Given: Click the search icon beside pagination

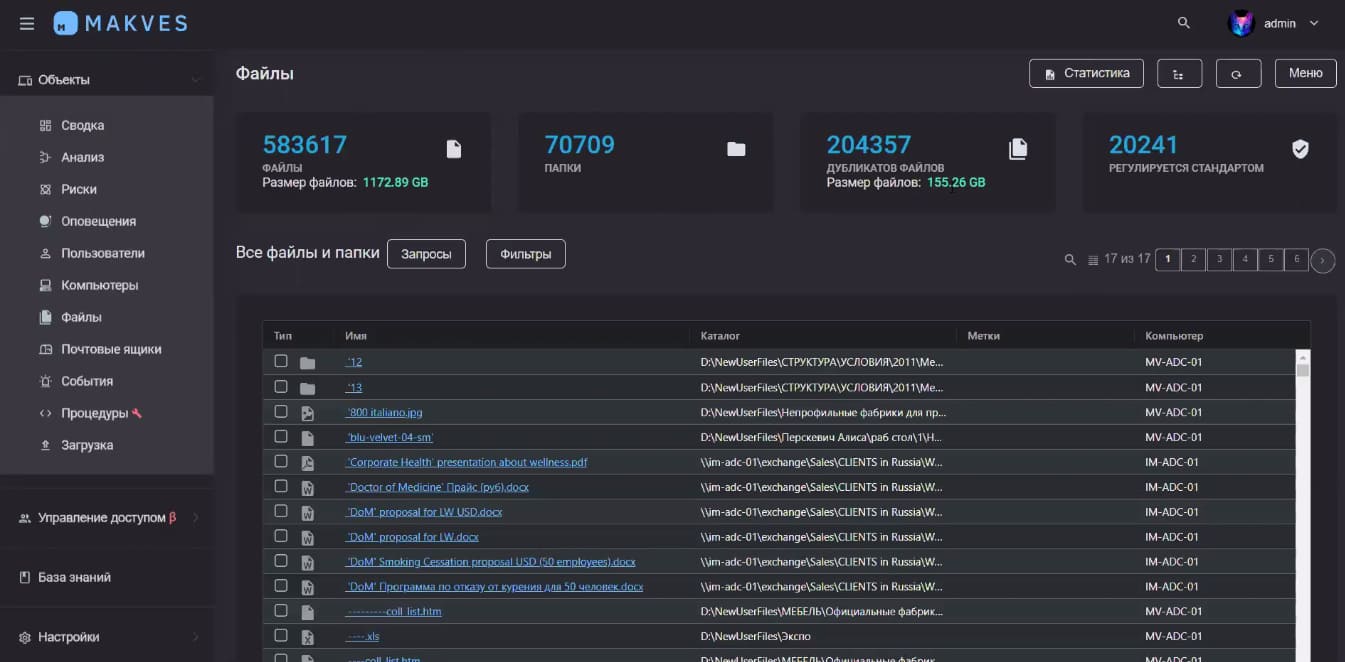Looking at the screenshot, I should pos(1069,260).
